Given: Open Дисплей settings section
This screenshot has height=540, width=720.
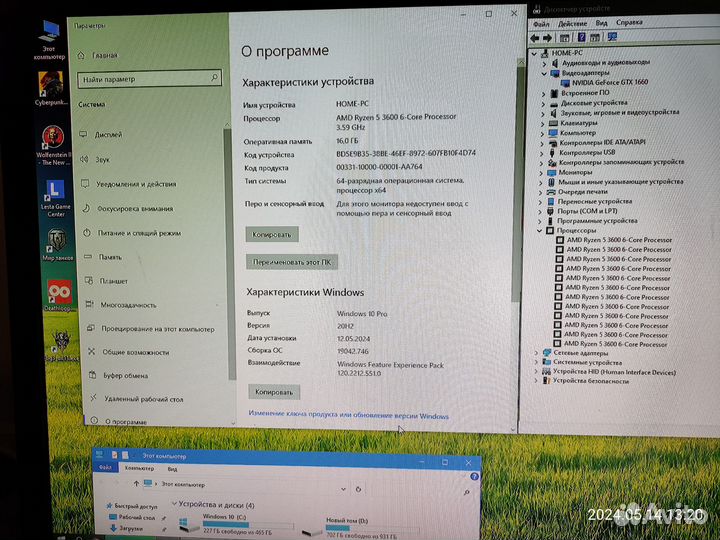Looking at the screenshot, I should [101, 135].
